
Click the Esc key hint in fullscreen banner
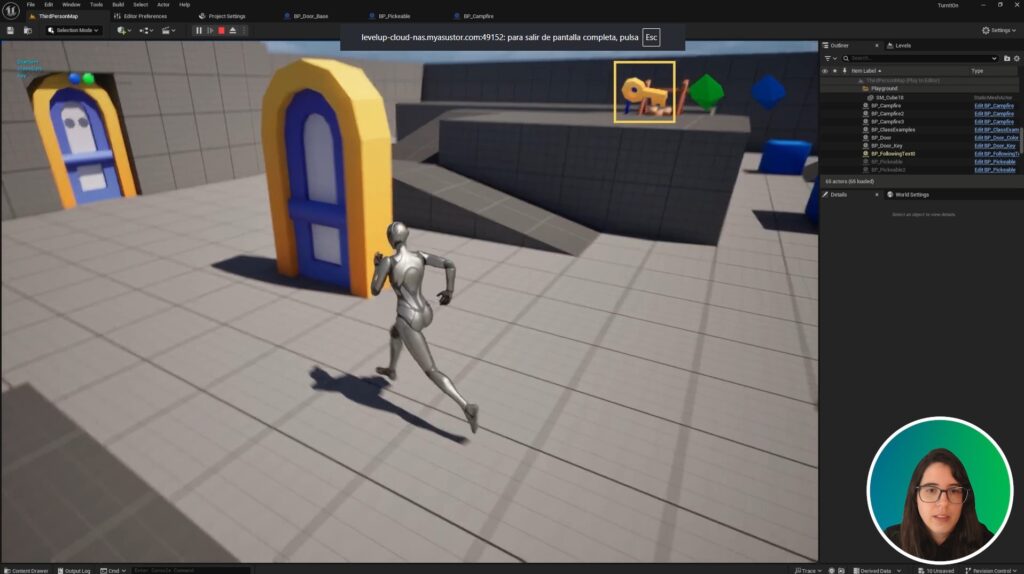coord(651,37)
